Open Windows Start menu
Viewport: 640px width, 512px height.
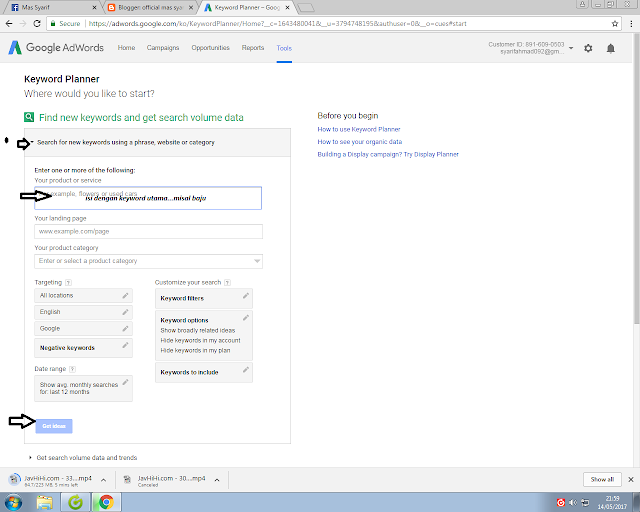[x=13, y=502]
